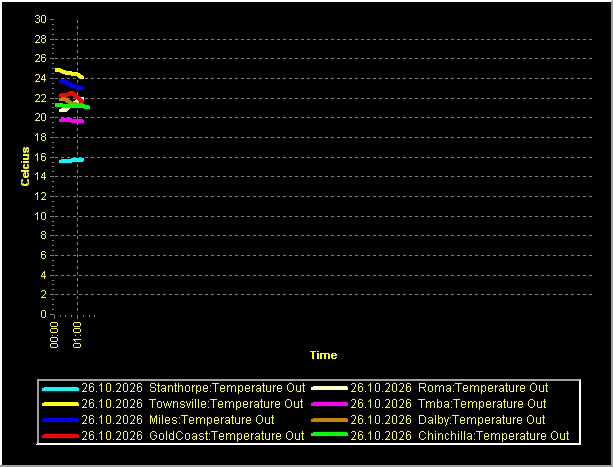Image resolution: width=613 pixels, height=467 pixels.
Task: Select 'Roma:Temperature Out' legend text
Action: (x=483, y=388)
